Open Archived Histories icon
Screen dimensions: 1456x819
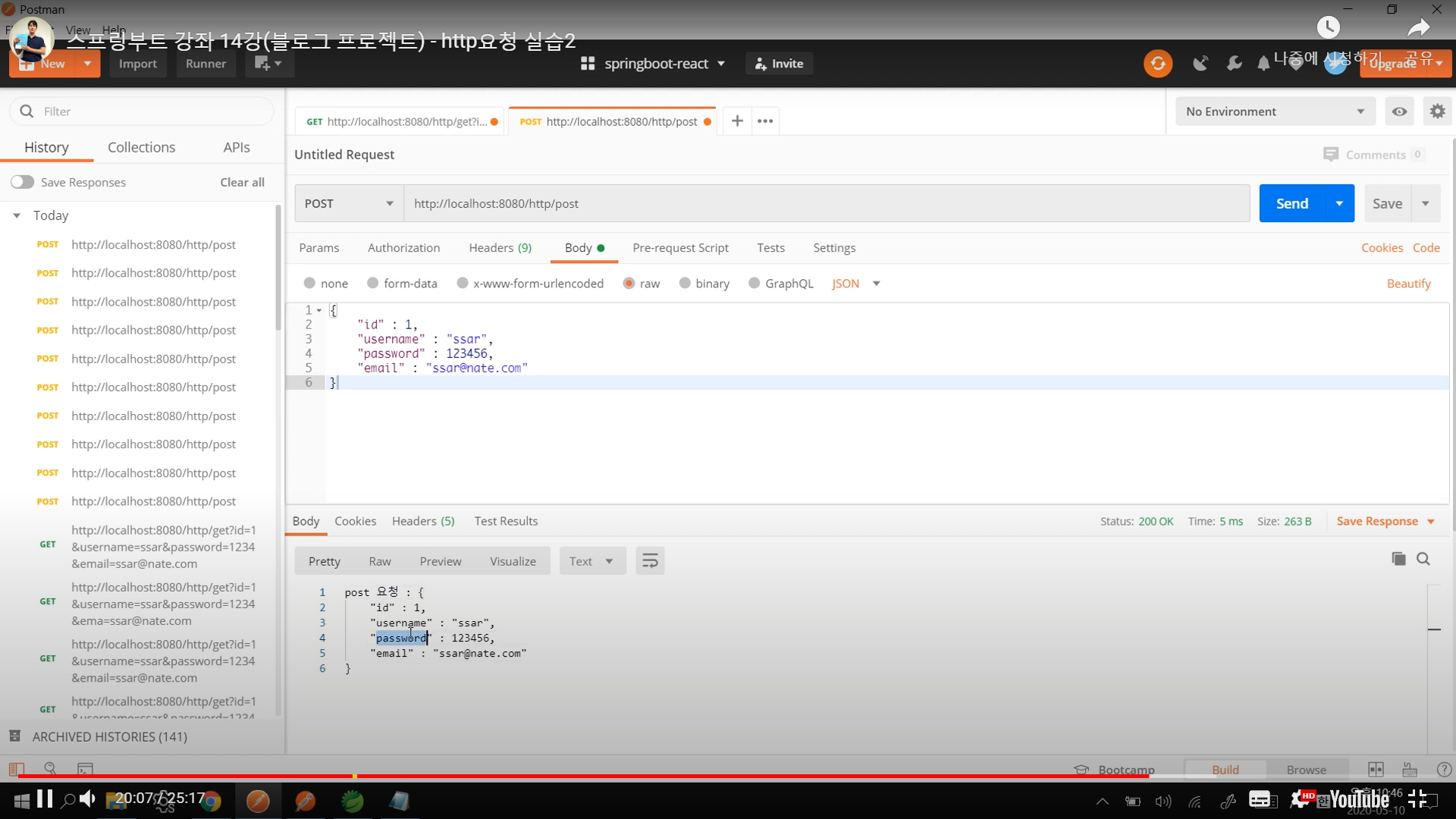click(14, 736)
